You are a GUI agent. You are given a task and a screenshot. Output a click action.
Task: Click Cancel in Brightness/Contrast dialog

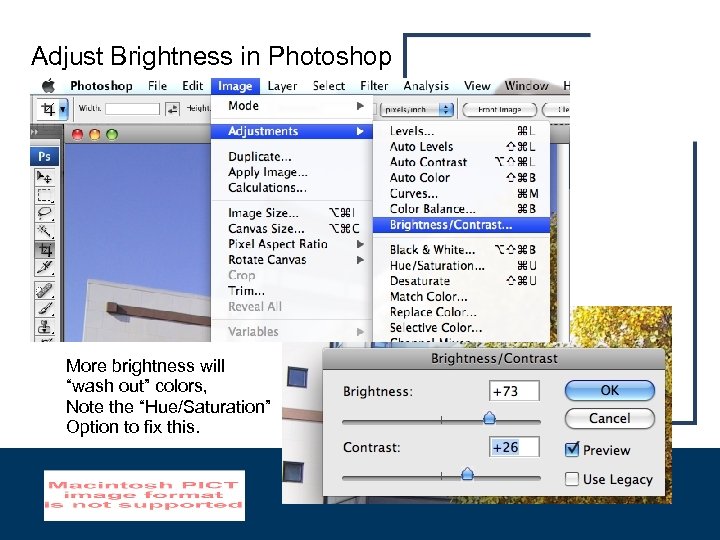pyautogui.click(x=609, y=418)
